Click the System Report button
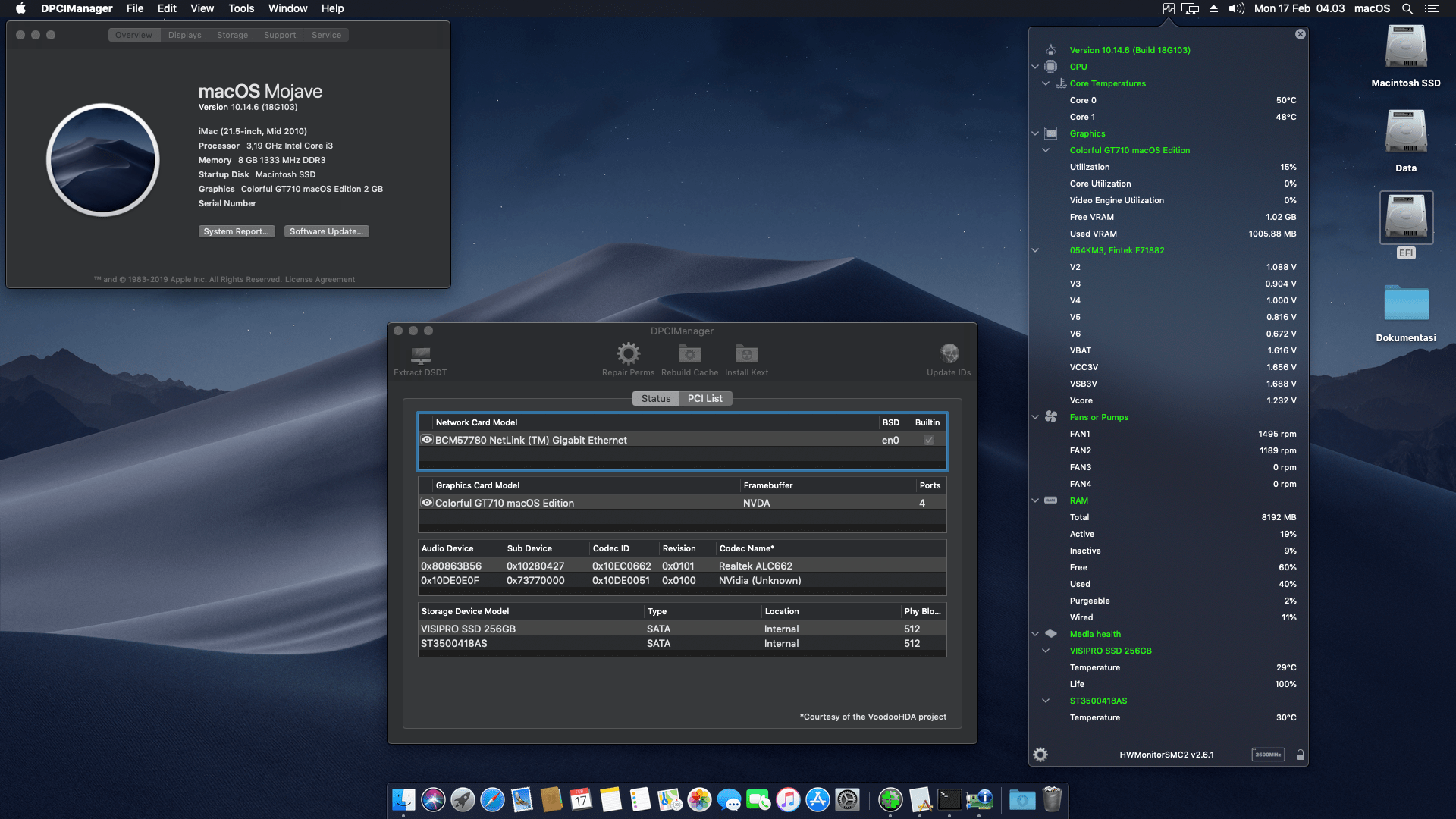 [x=236, y=231]
